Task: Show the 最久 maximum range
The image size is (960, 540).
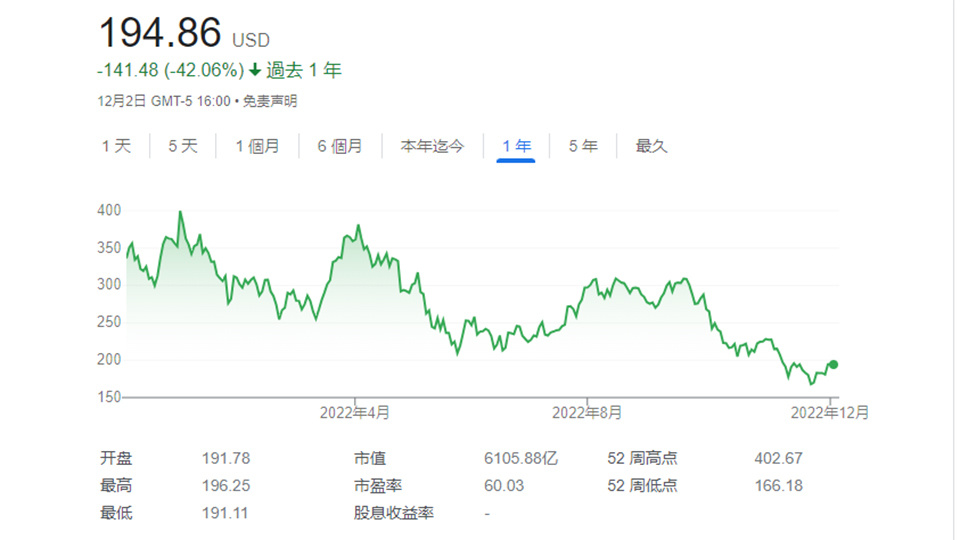Action: click(x=651, y=146)
